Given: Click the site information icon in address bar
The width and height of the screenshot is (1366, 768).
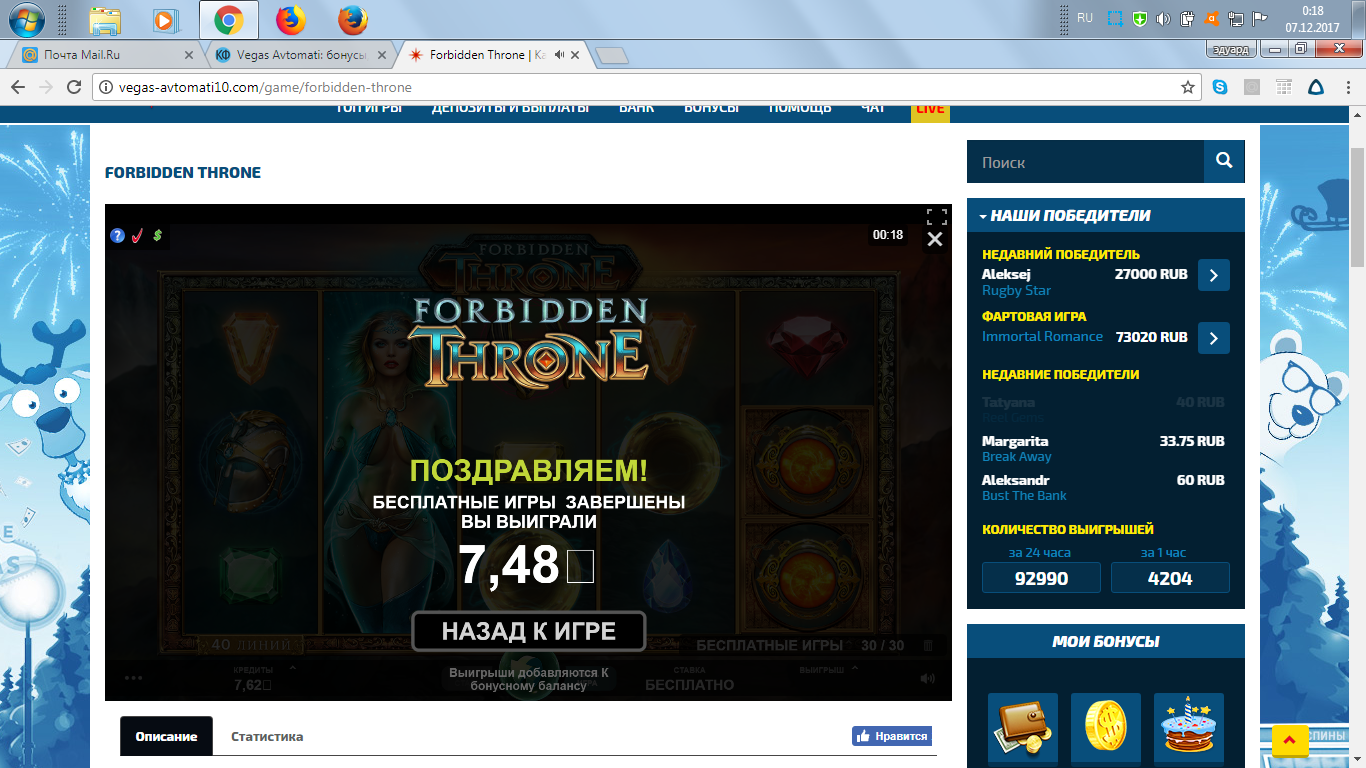Looking at the screenshot, I should [105, 88].
